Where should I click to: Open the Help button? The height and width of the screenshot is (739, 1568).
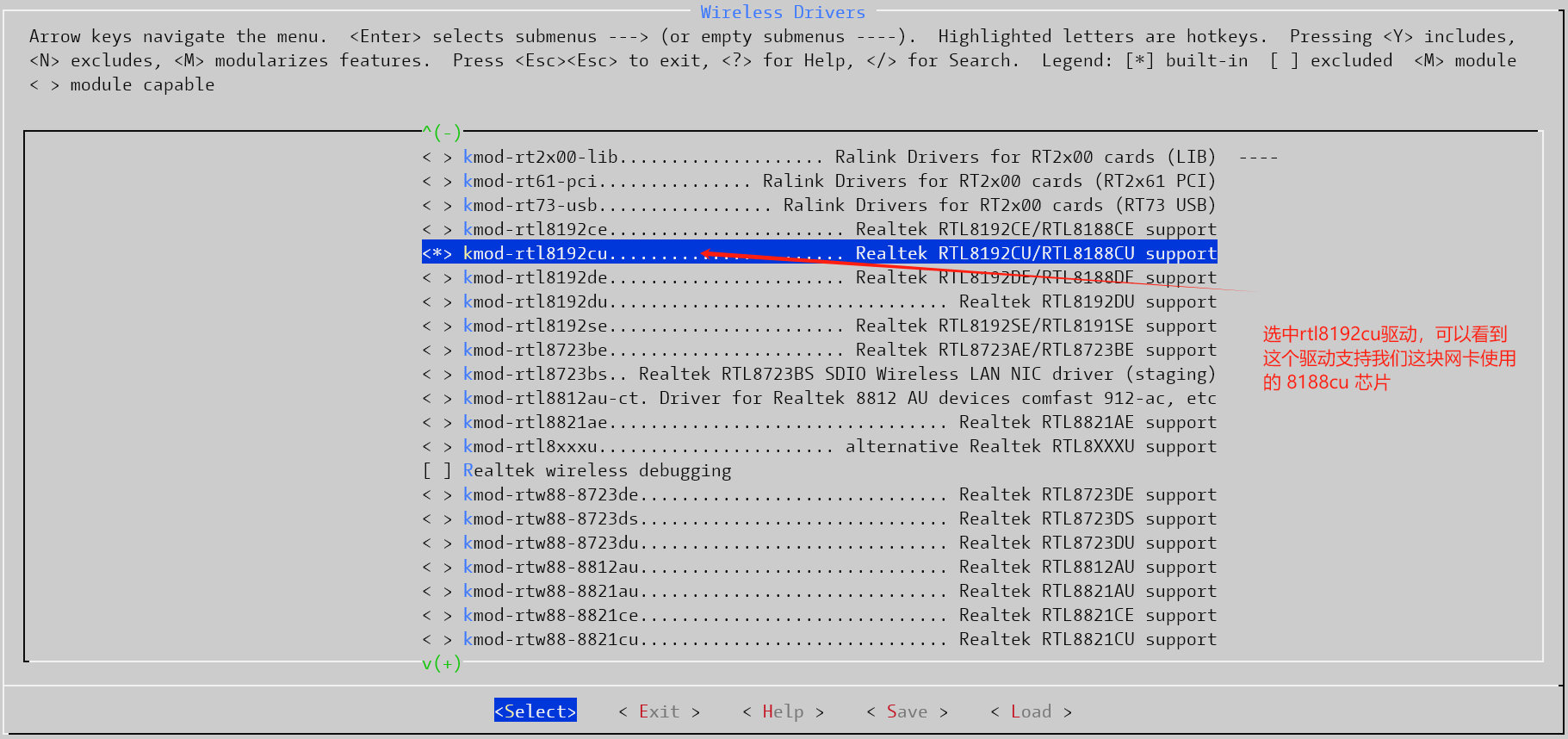[783, 711]
